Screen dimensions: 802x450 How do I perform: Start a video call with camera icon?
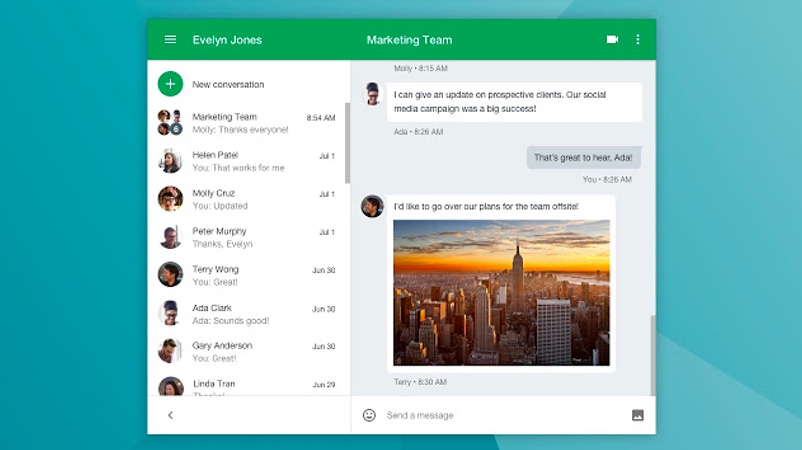612,39
